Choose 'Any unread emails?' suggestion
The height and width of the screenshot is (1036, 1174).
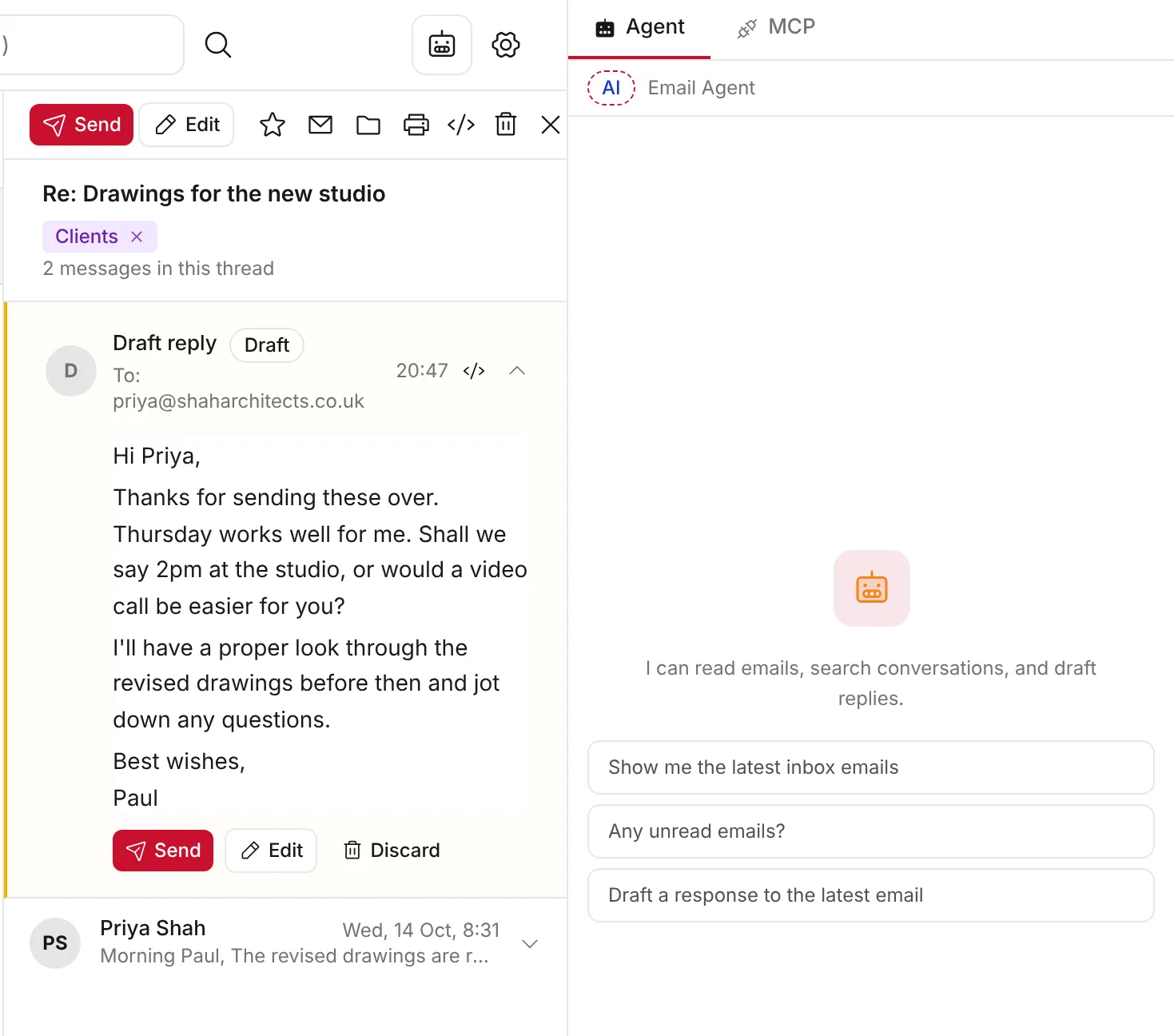(x=871, y=831)
